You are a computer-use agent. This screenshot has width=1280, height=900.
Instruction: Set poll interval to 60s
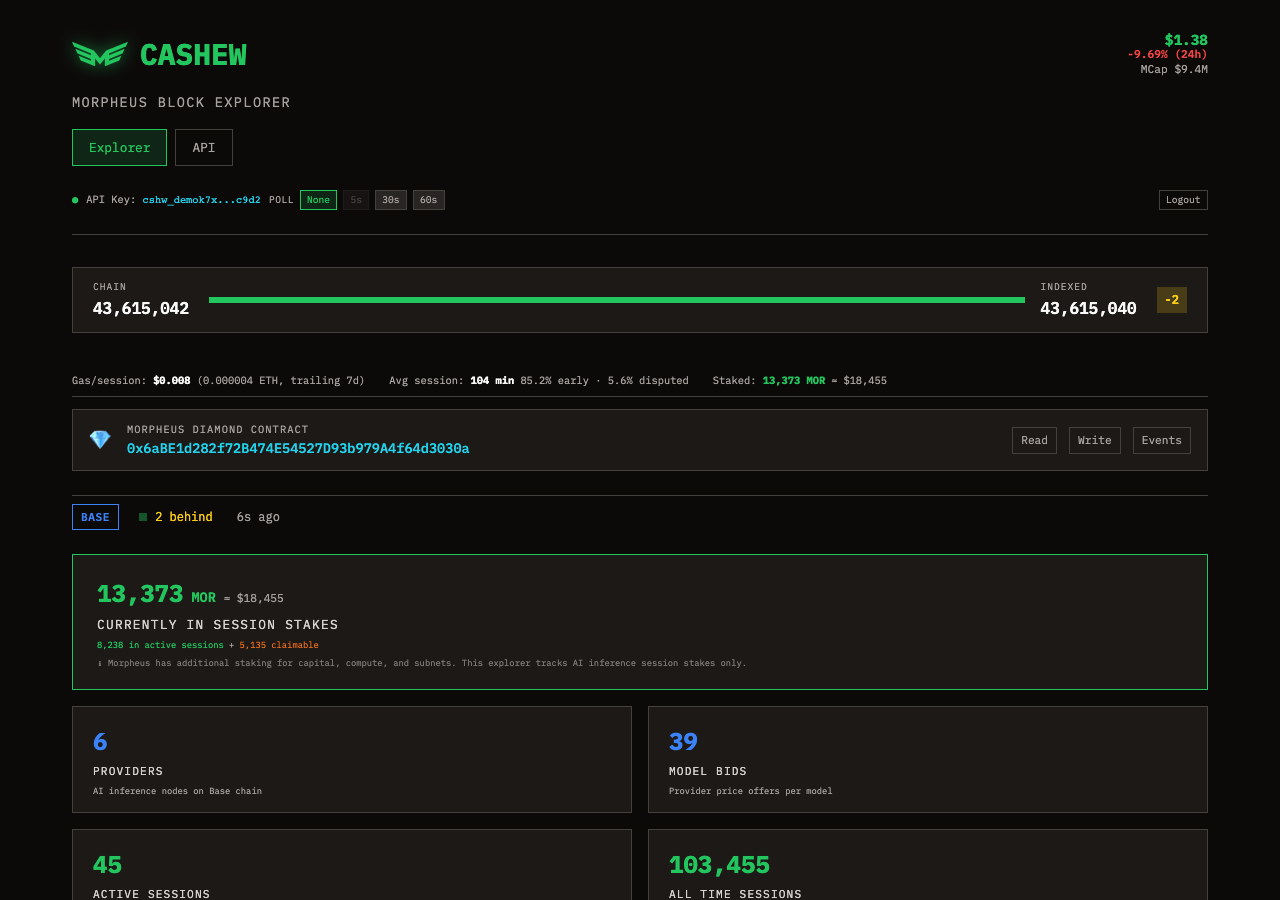click(x=428, y=200)
